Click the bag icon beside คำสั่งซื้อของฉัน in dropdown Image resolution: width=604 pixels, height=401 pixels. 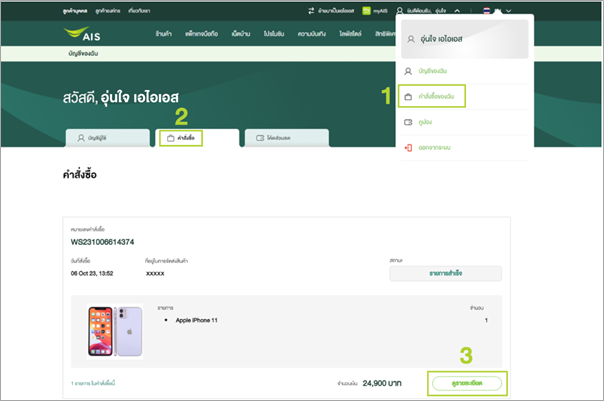(408, 96)
